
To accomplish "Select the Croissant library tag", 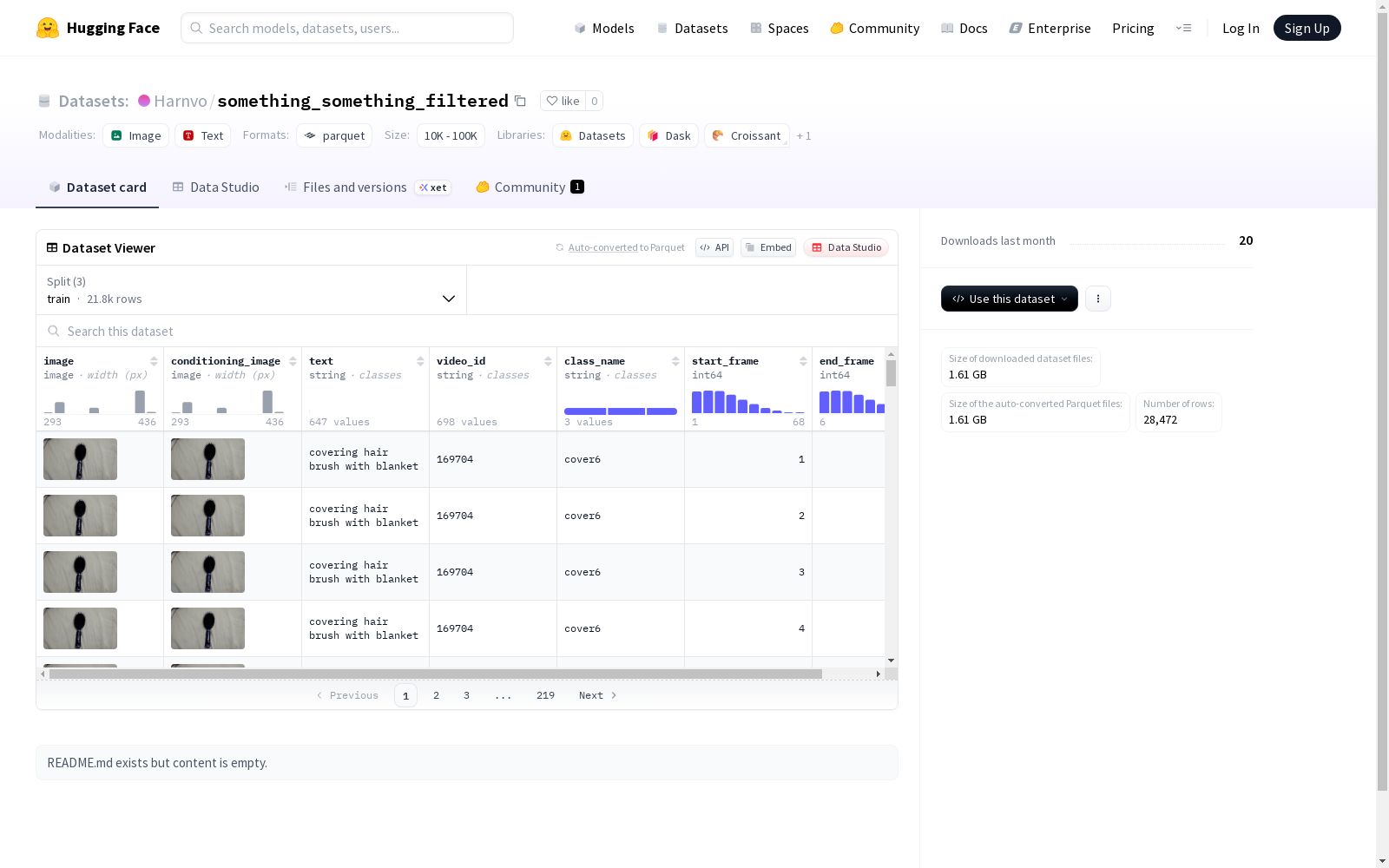I will (747, 135).
